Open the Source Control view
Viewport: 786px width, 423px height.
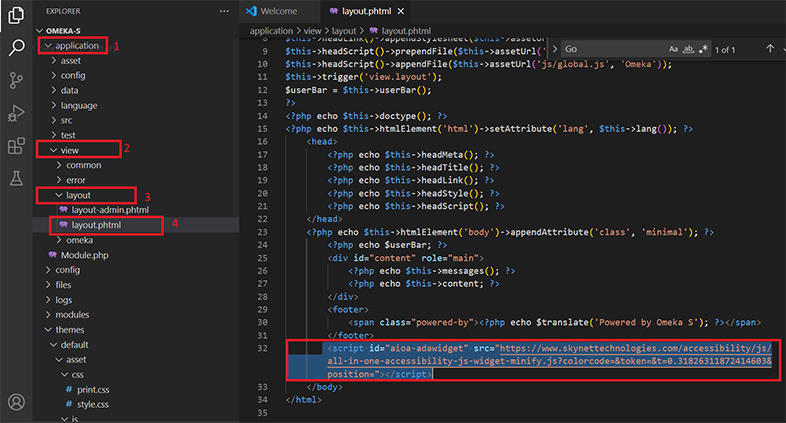(16, 80)
